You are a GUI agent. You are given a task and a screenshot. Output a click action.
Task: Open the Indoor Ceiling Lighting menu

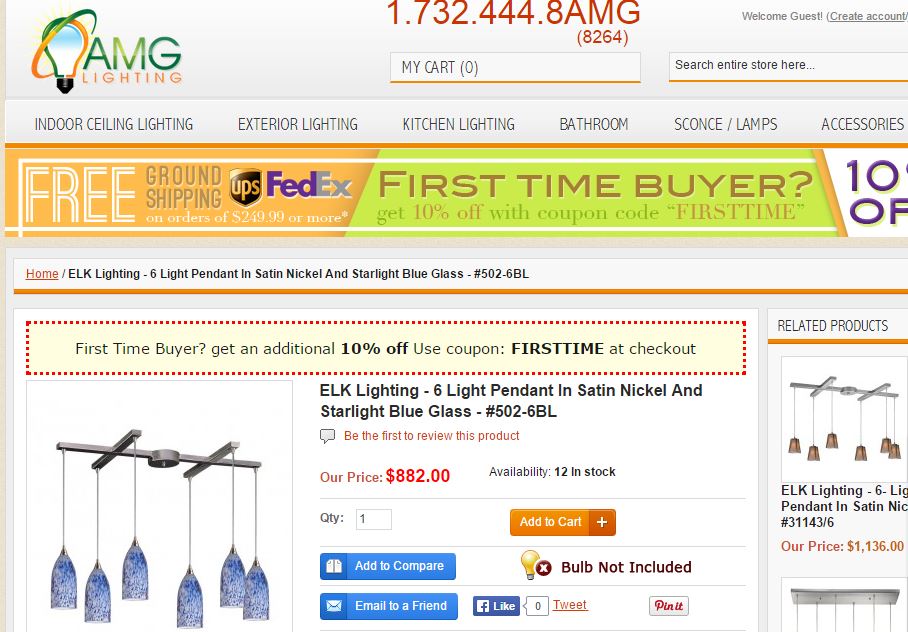pos(114,124)
